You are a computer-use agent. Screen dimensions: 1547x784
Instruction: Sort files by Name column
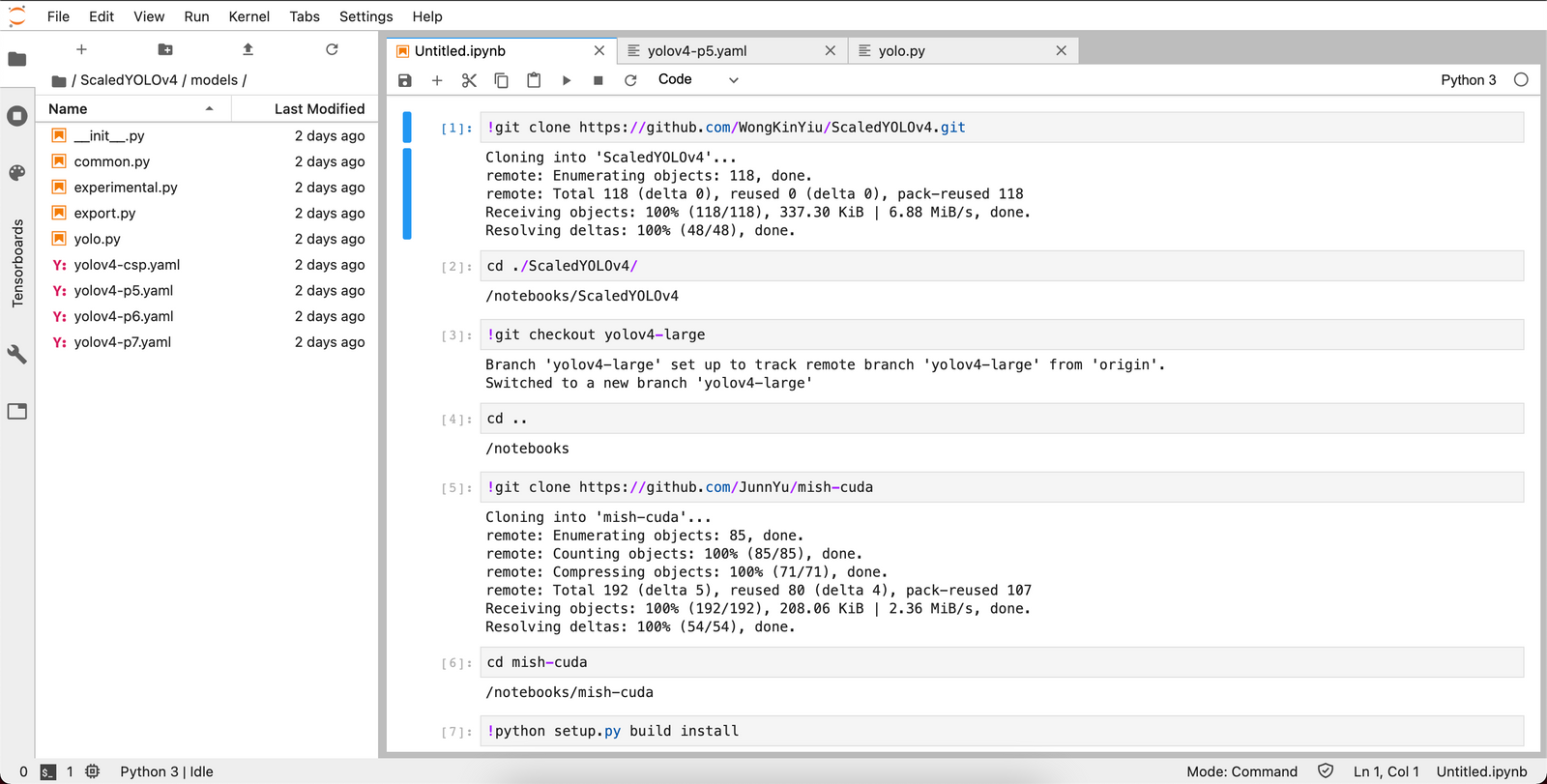(x=131, y=109)
